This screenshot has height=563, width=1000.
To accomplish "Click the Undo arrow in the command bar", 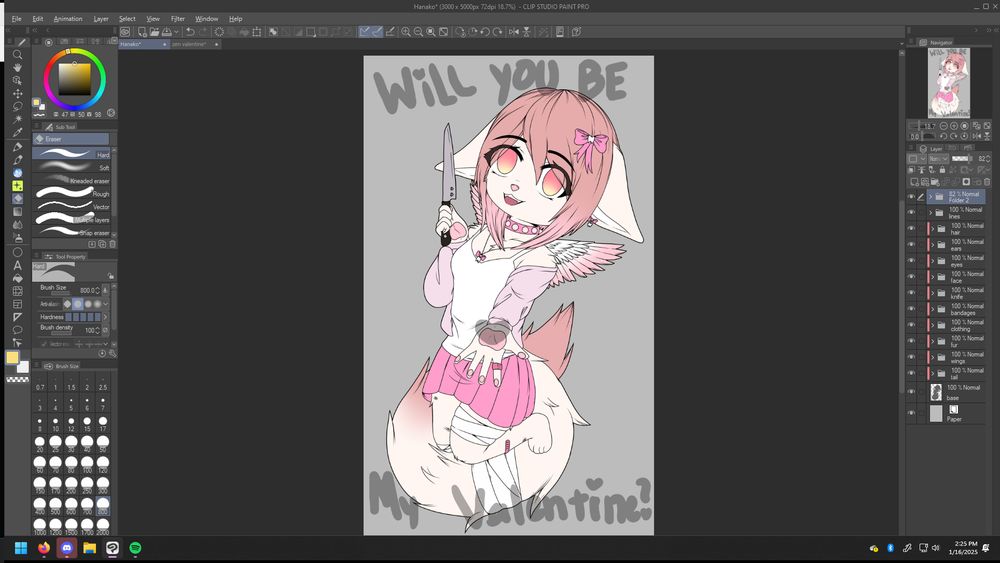I will (x=190, y=32).
